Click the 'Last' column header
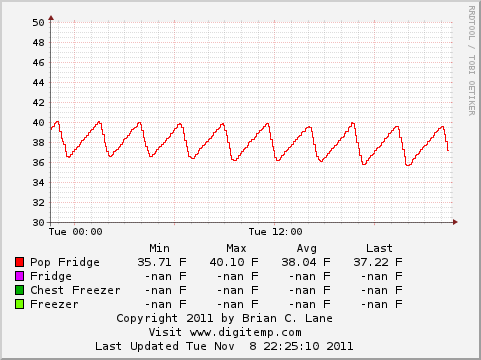Screen dimensions: 481x360 click(379, 248)
